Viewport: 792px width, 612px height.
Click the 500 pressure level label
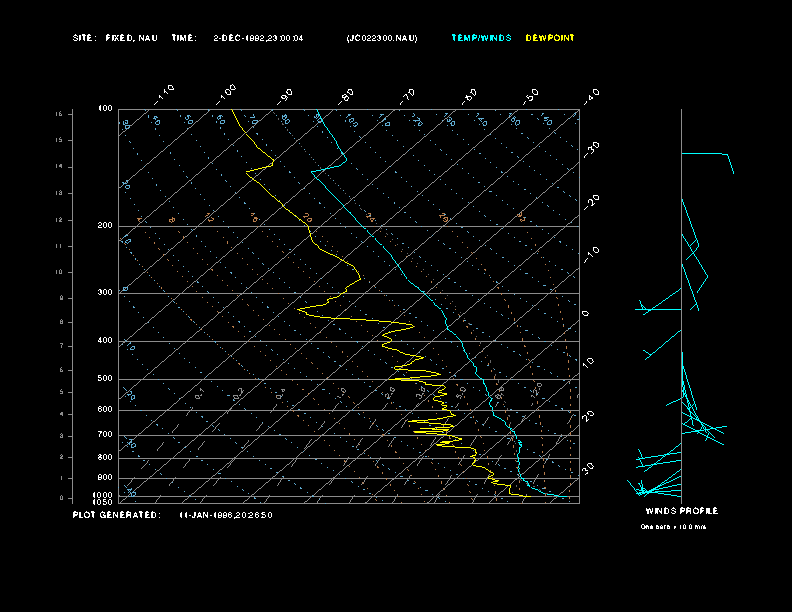105,378
